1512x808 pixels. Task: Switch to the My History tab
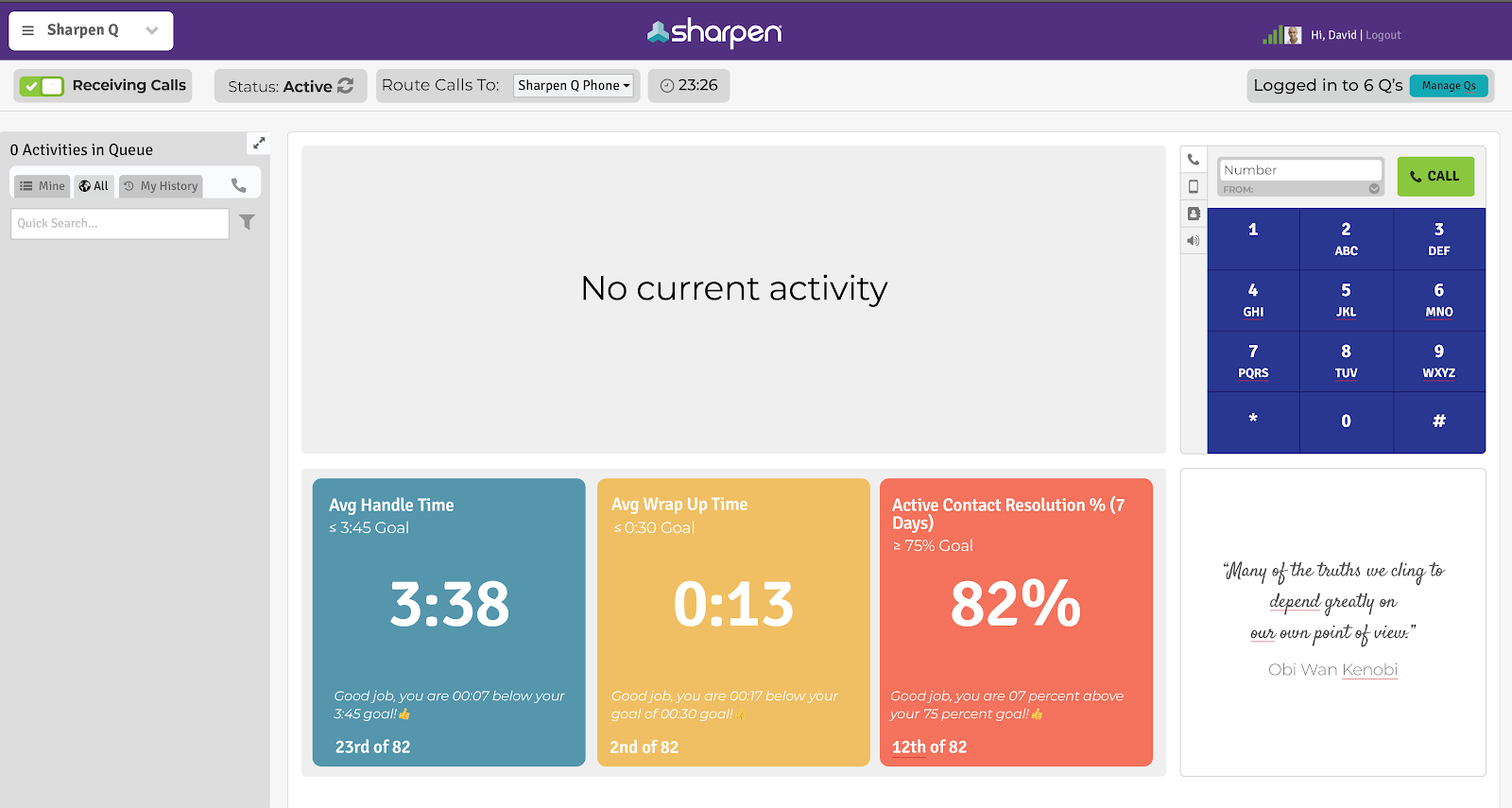pos(161,186)
